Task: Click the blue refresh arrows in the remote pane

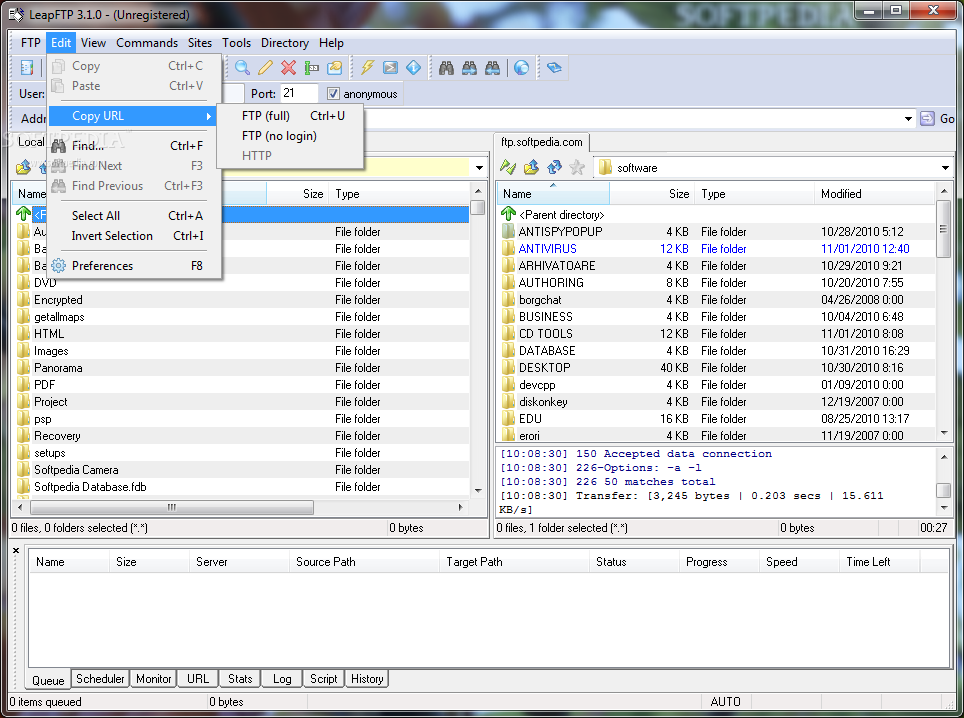Action: point(554,167)
